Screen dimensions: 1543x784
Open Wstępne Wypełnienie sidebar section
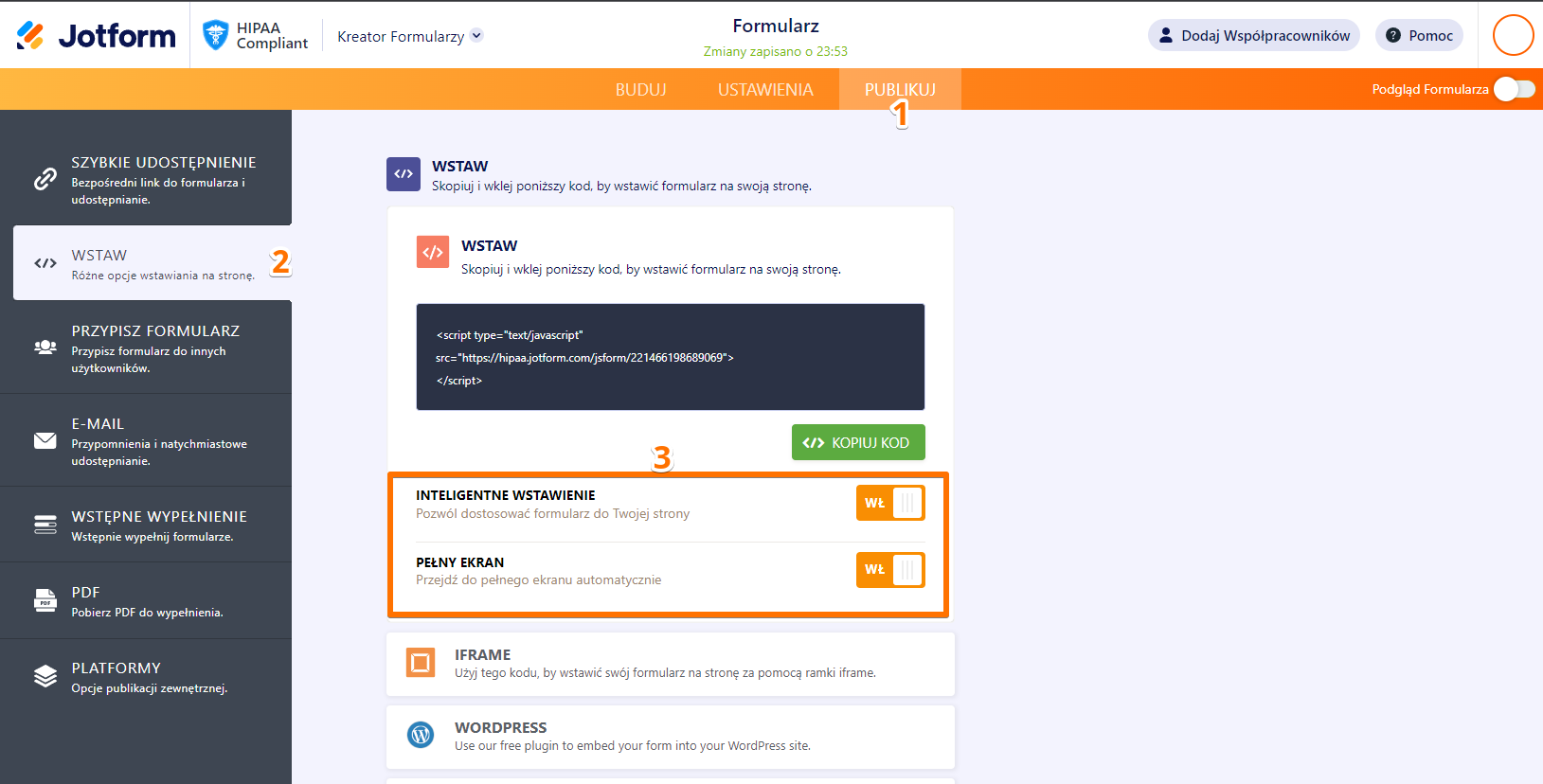pos(146,525)
